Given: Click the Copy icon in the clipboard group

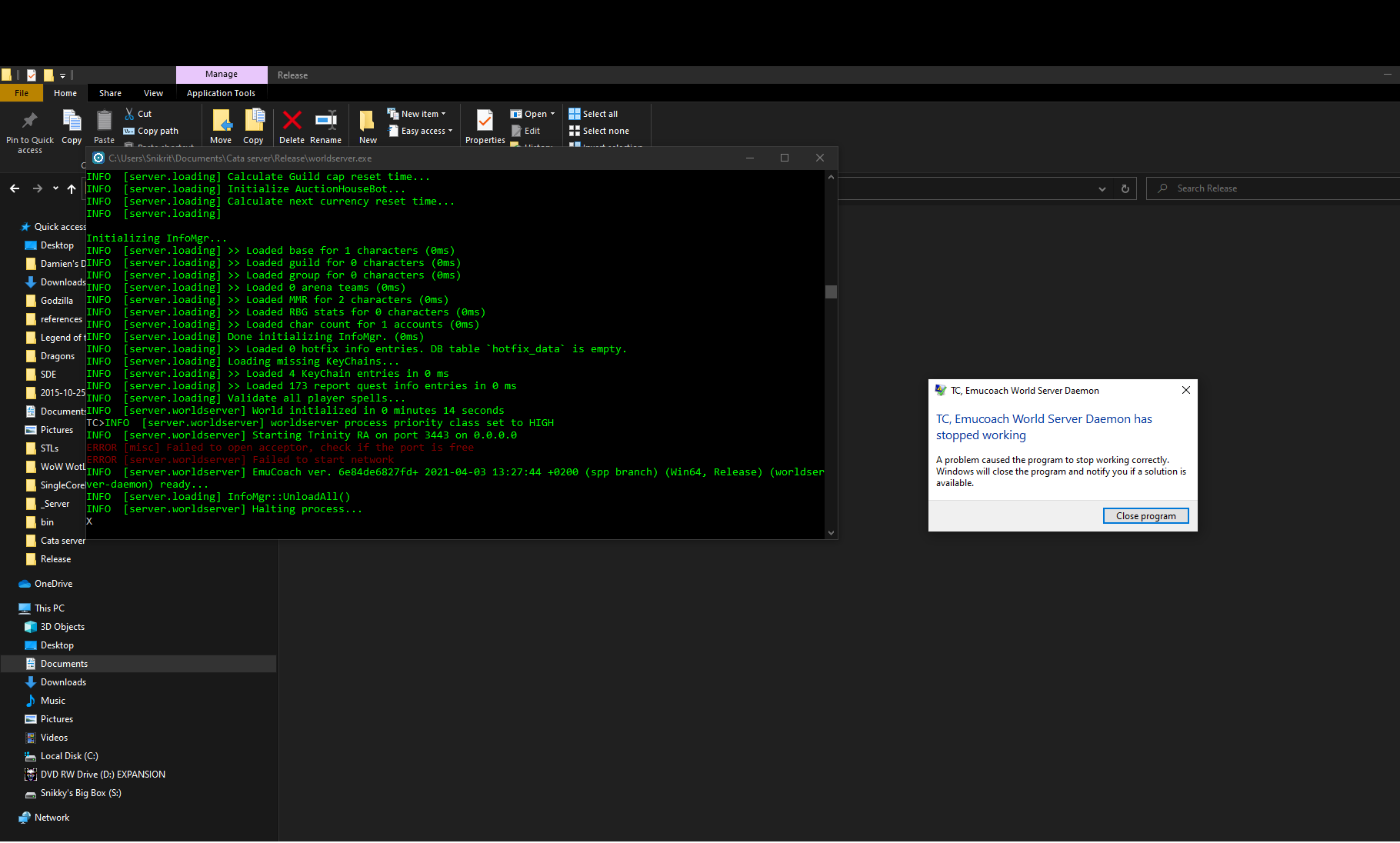Looking at the screenshot, I should (72, 121).
